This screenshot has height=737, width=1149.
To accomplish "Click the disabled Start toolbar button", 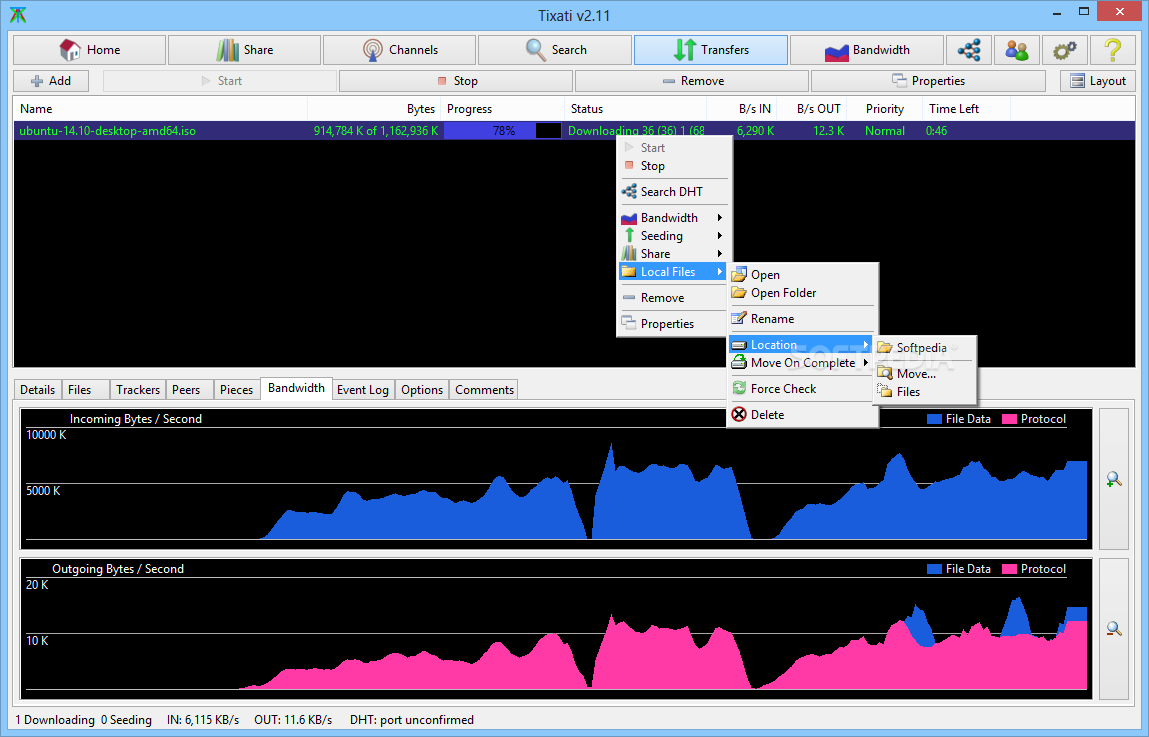I will [221, 81].
